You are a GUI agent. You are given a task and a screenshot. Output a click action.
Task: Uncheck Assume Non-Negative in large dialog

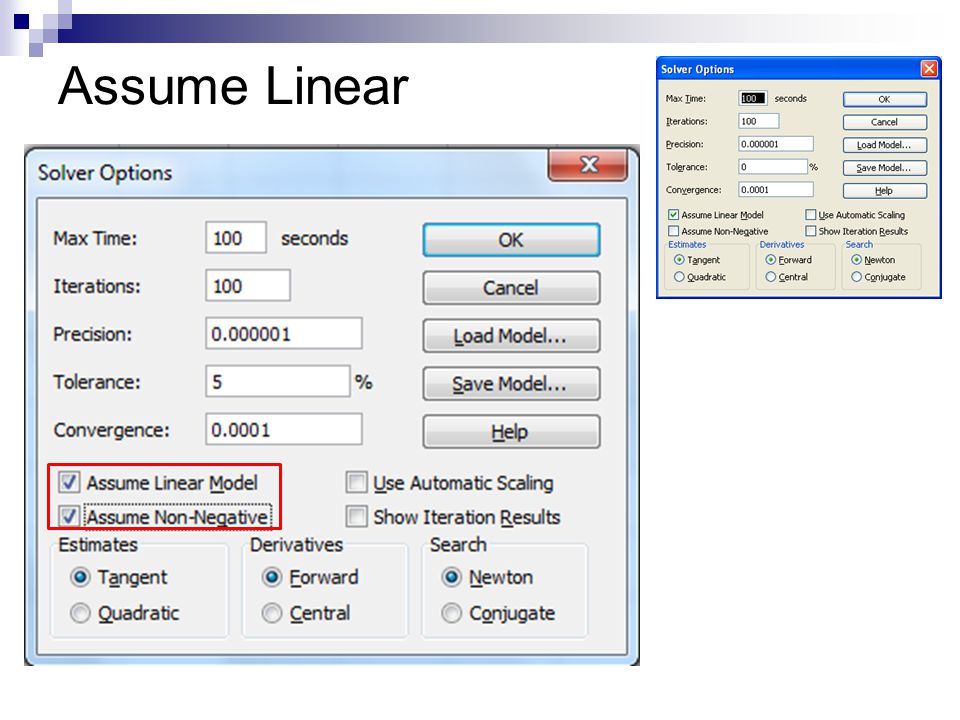pos(69,516)
